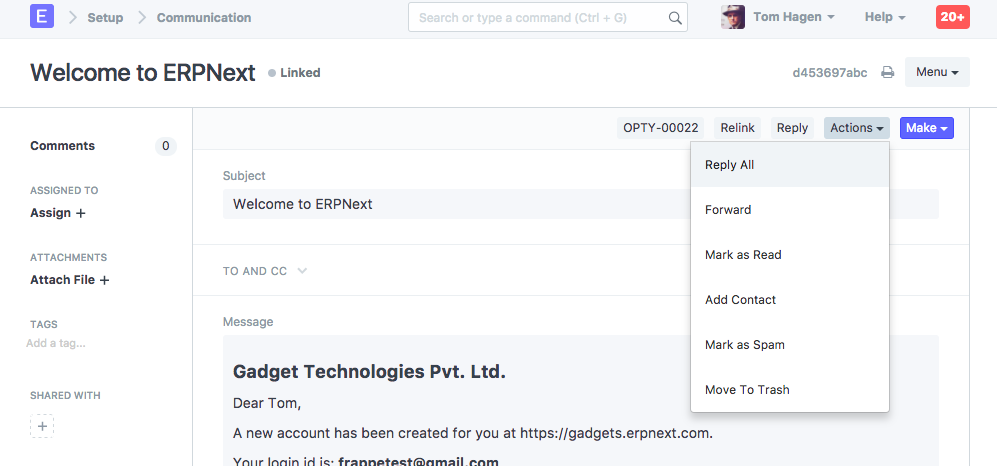Open the 20+ notifications badge
The height and width of the screenshot is (466, 997).
951,17
